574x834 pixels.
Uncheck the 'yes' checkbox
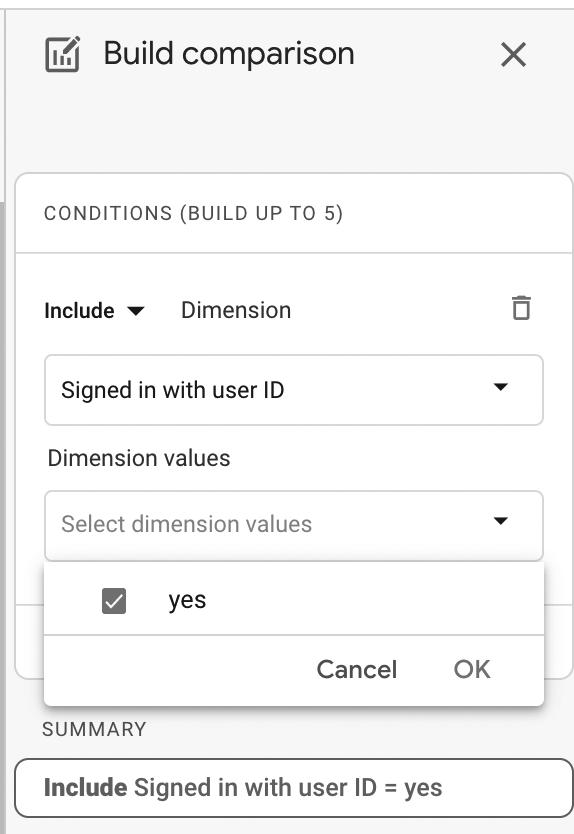coord(114,601)
